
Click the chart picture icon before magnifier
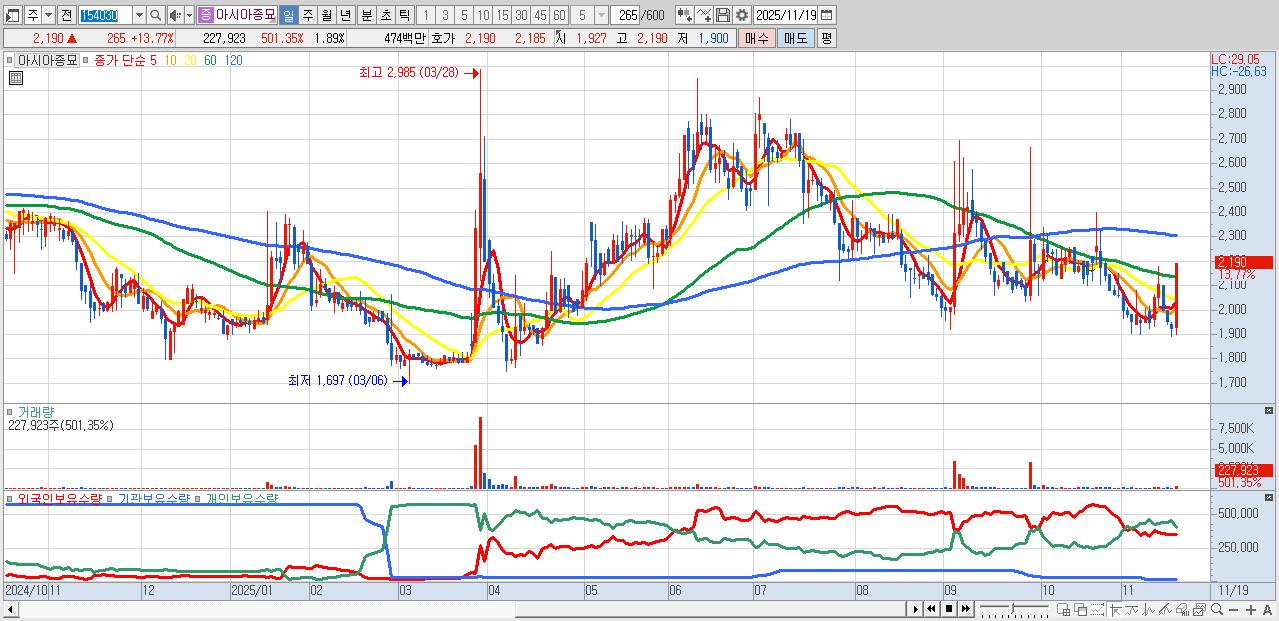pos(1199,609)
